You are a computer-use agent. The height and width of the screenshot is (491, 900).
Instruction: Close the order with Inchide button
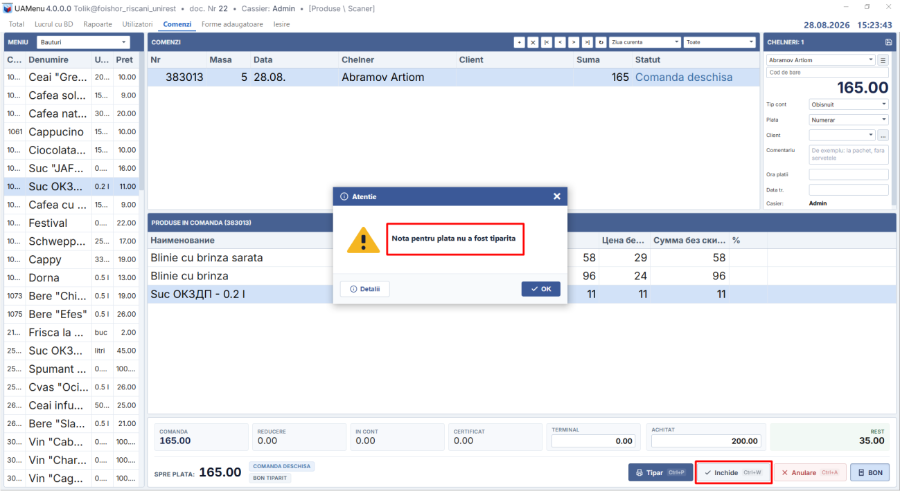[x=733, y=472]
